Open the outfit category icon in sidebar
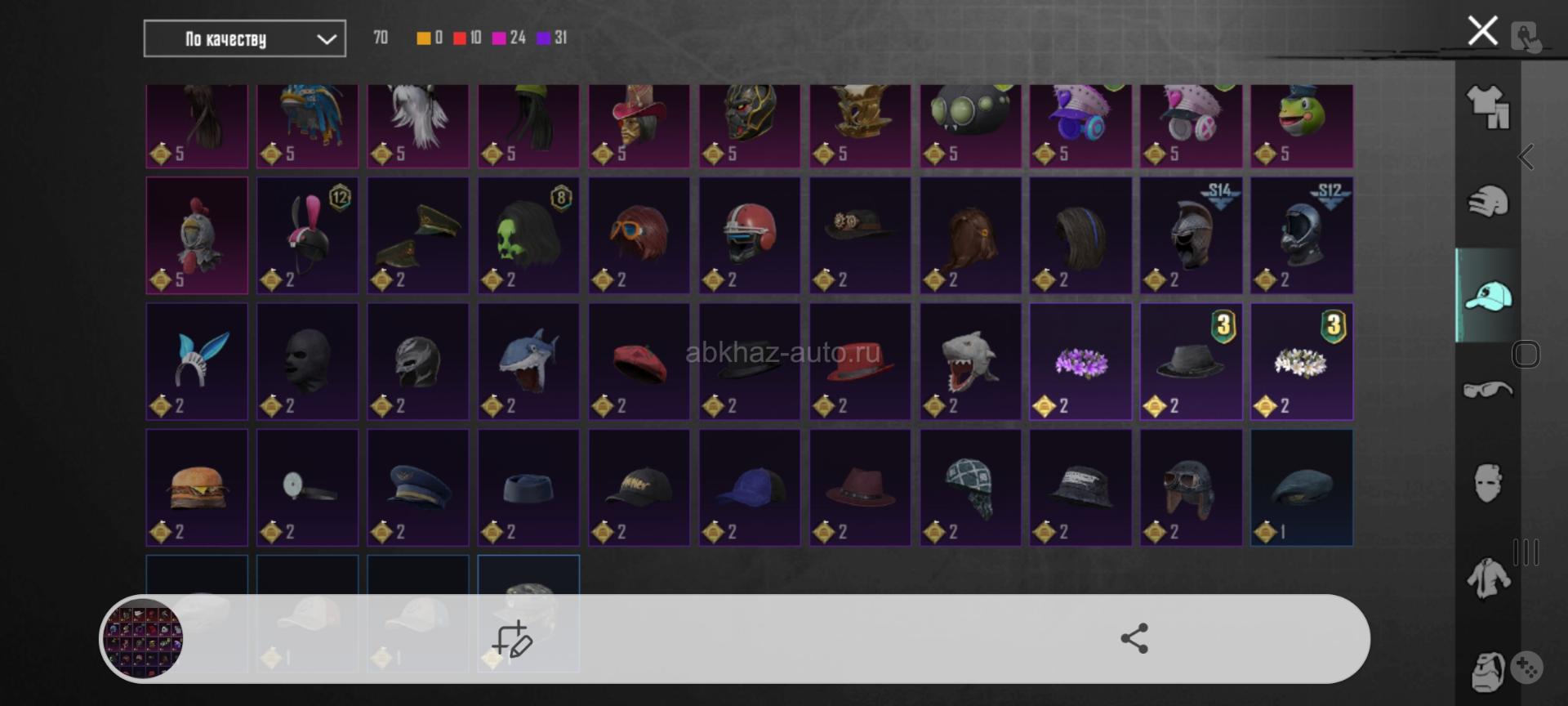Screen dimensions: 1568x706 (1488, 107)
